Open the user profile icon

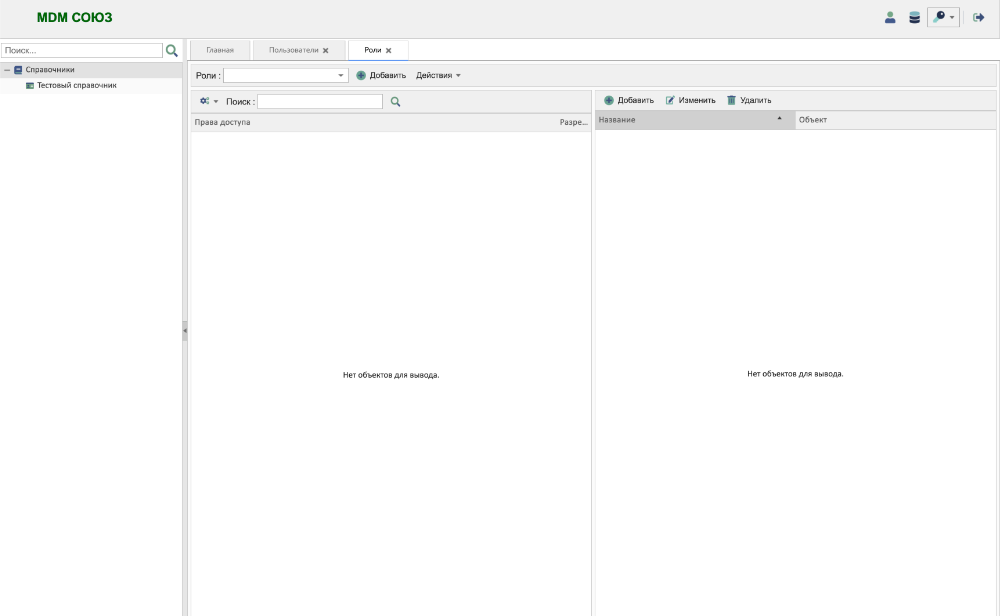890,18
